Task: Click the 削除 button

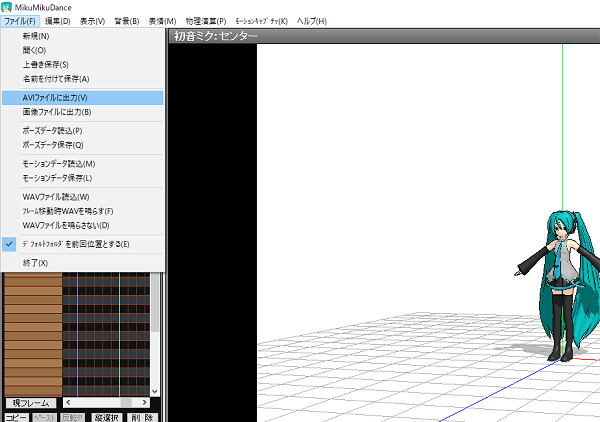Action: tap(142, 417)
